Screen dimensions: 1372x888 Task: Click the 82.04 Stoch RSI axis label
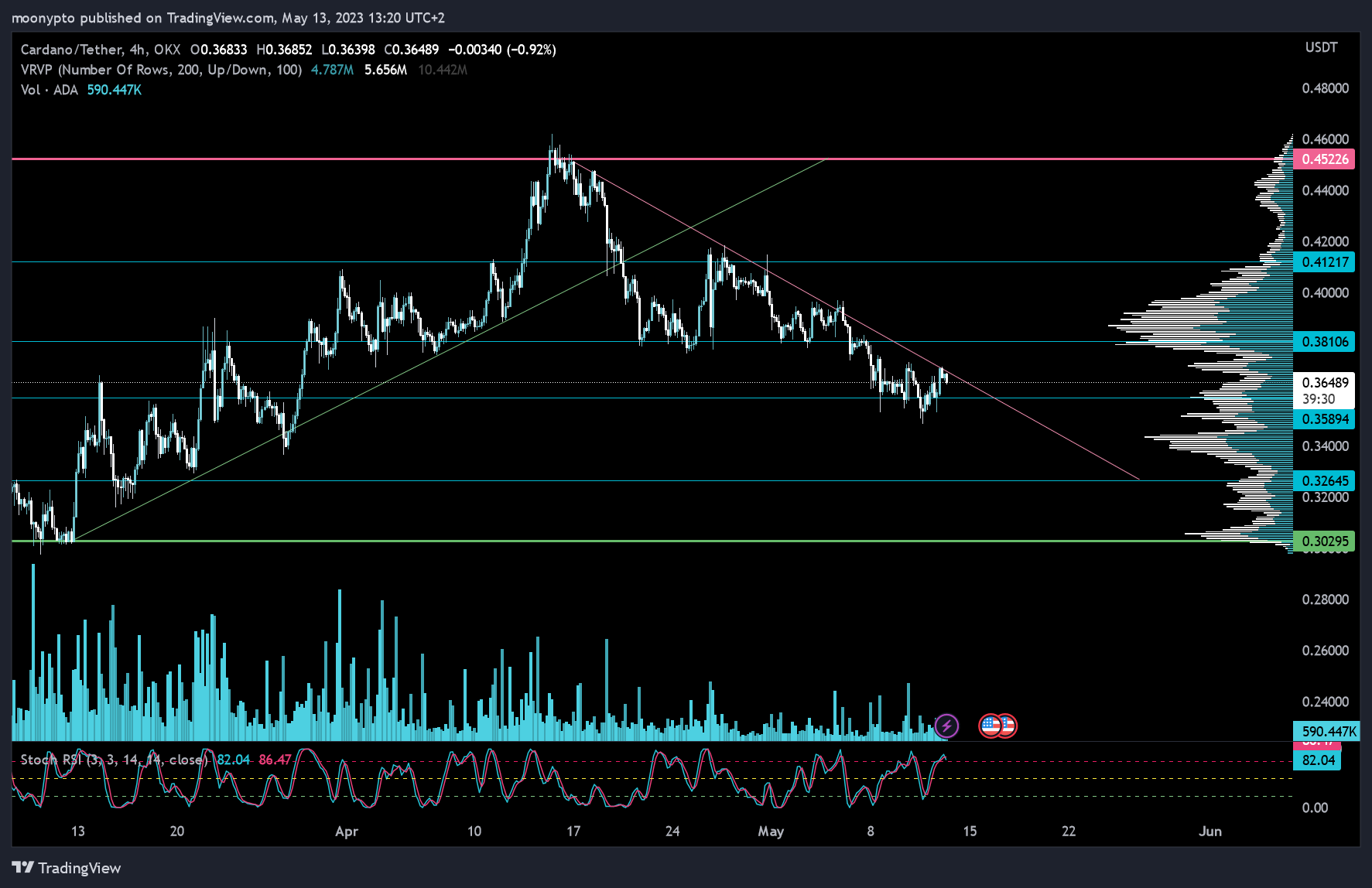coord(1318,760)
